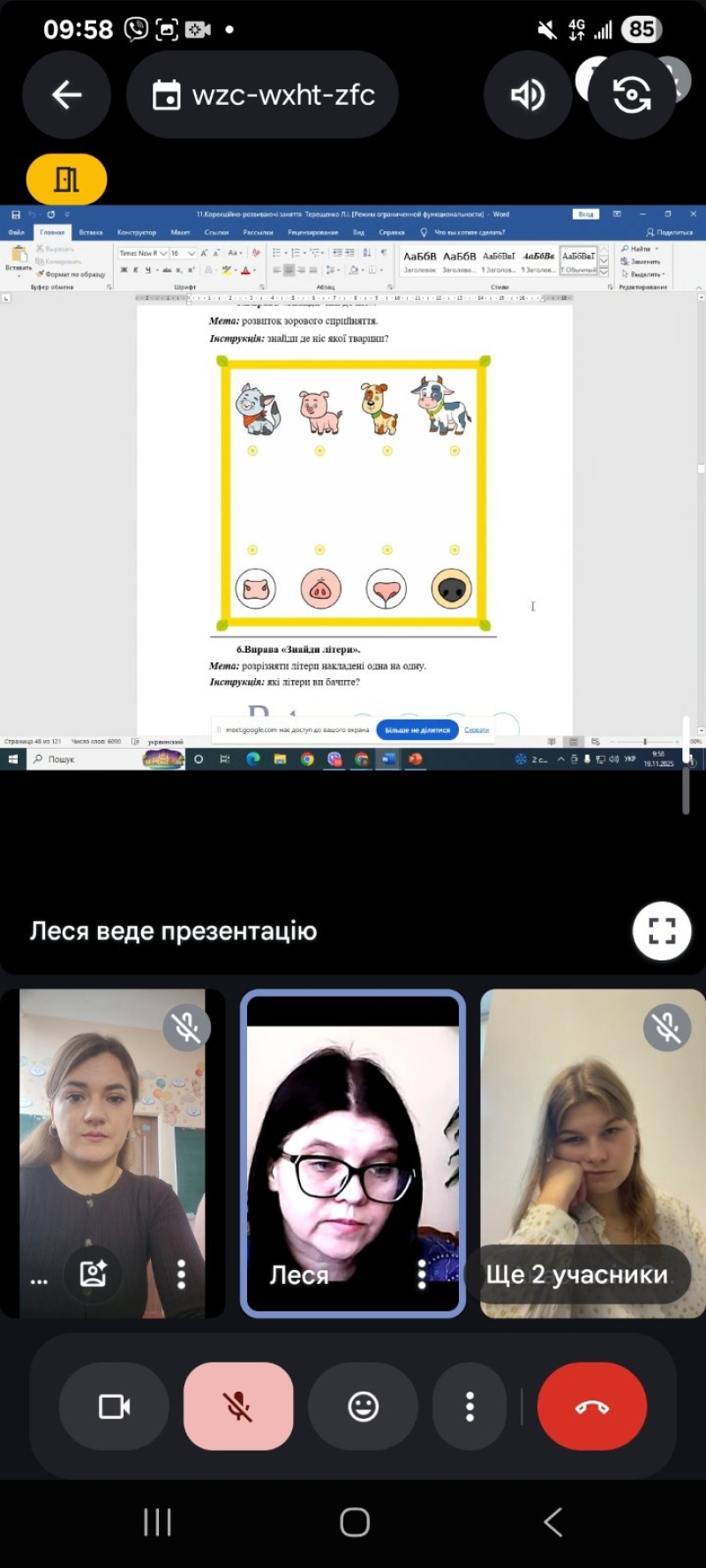The height and width of the screenshot is (1568, 706).
Task: Tap the back arrow button
Action: pyautogui.click(x=66, y=95)
